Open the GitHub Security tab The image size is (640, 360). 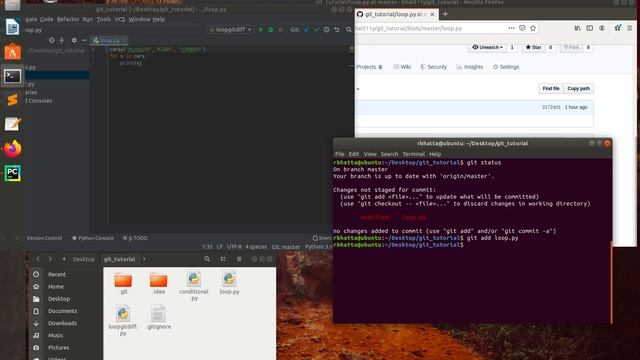[433, 67]
